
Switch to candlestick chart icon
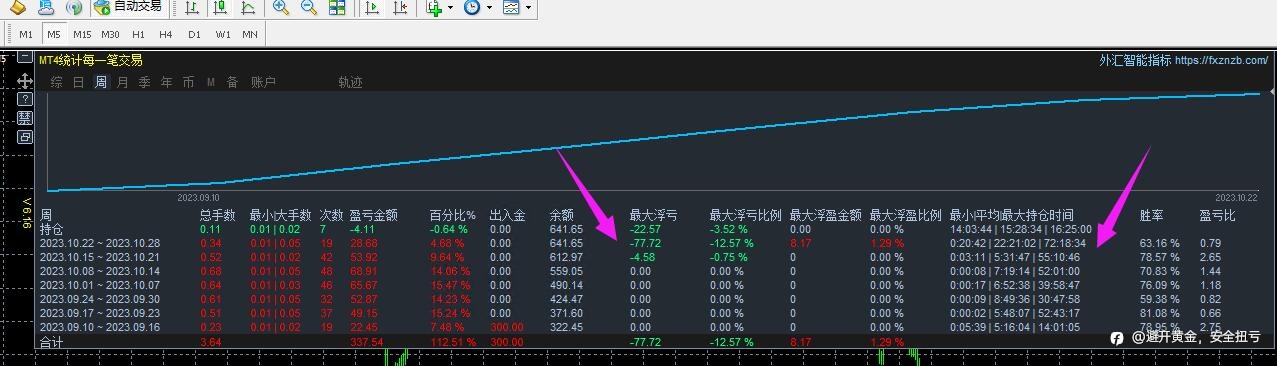pyautogui.click(x=220, y=8)
